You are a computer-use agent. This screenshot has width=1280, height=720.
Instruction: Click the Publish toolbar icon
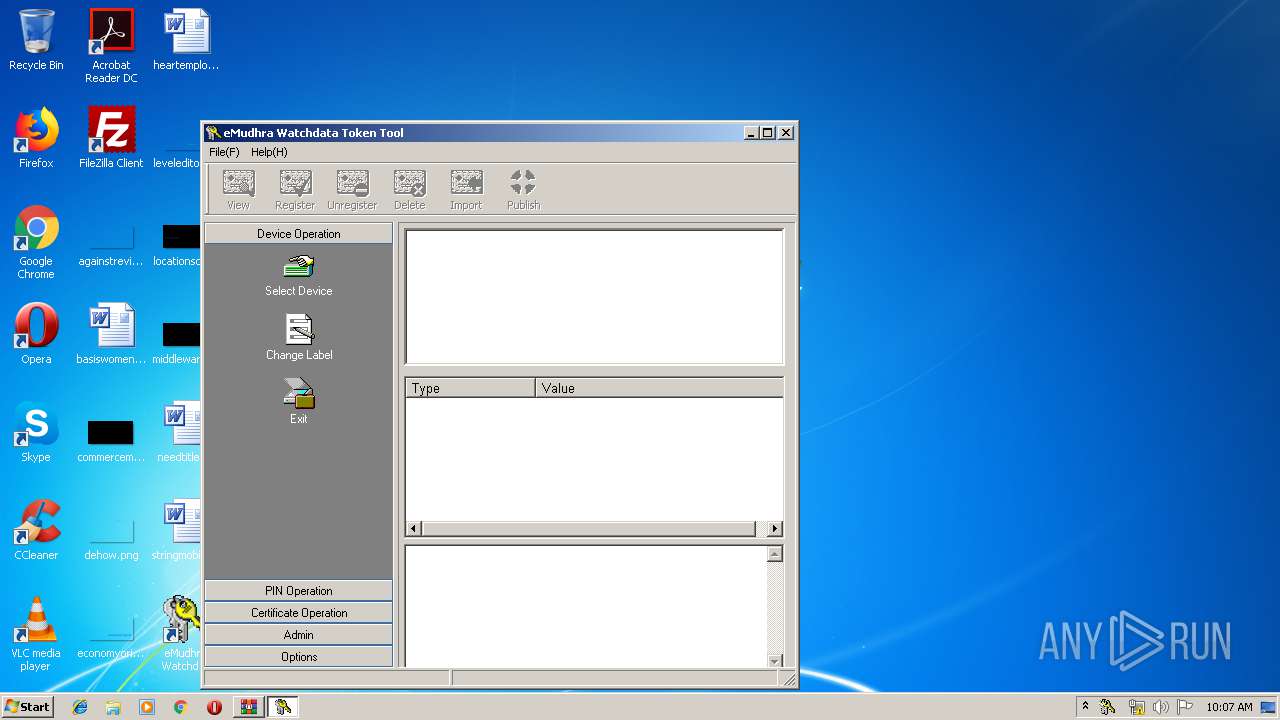(523, 189)
